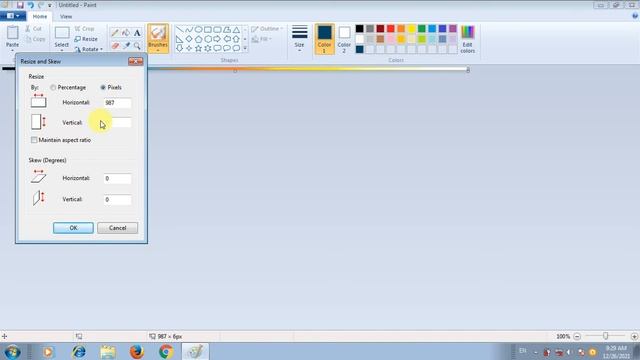Screen dimensions: 640x360
Task: Select the Percentage radio button
Action: [53, 87]
